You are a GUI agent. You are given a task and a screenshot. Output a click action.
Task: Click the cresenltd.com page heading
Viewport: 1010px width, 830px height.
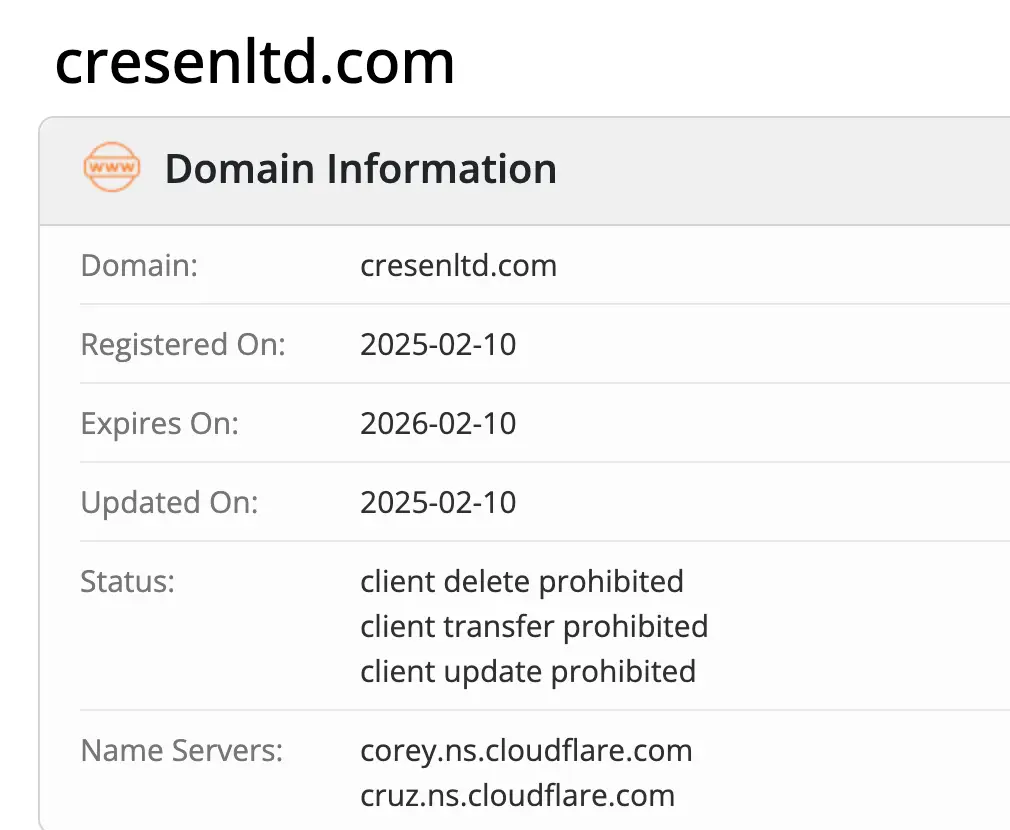(x=255, y=62)
